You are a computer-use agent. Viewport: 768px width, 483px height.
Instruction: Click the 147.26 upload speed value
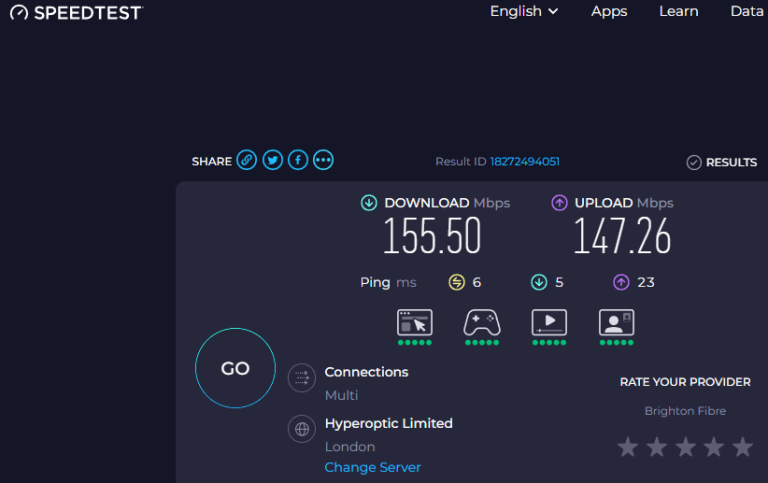(622, 236)
